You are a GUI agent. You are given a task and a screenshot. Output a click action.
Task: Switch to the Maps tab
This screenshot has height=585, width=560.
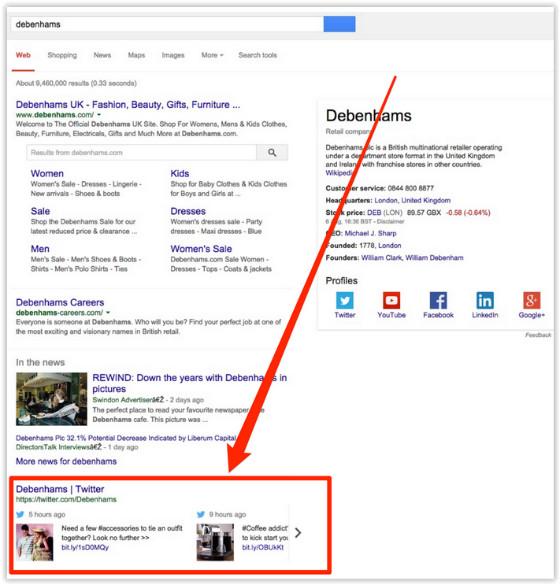[x=137, y=55]
